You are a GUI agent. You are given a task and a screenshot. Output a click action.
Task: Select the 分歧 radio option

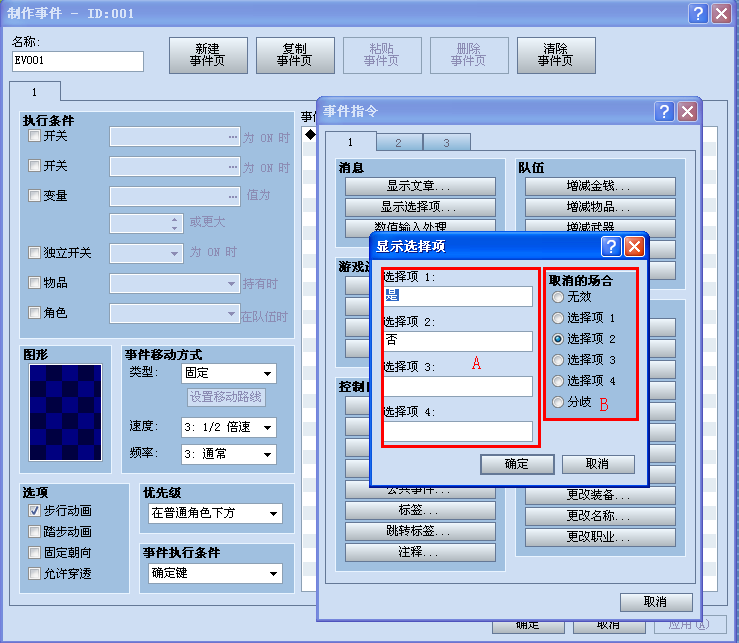pos(558,402)
